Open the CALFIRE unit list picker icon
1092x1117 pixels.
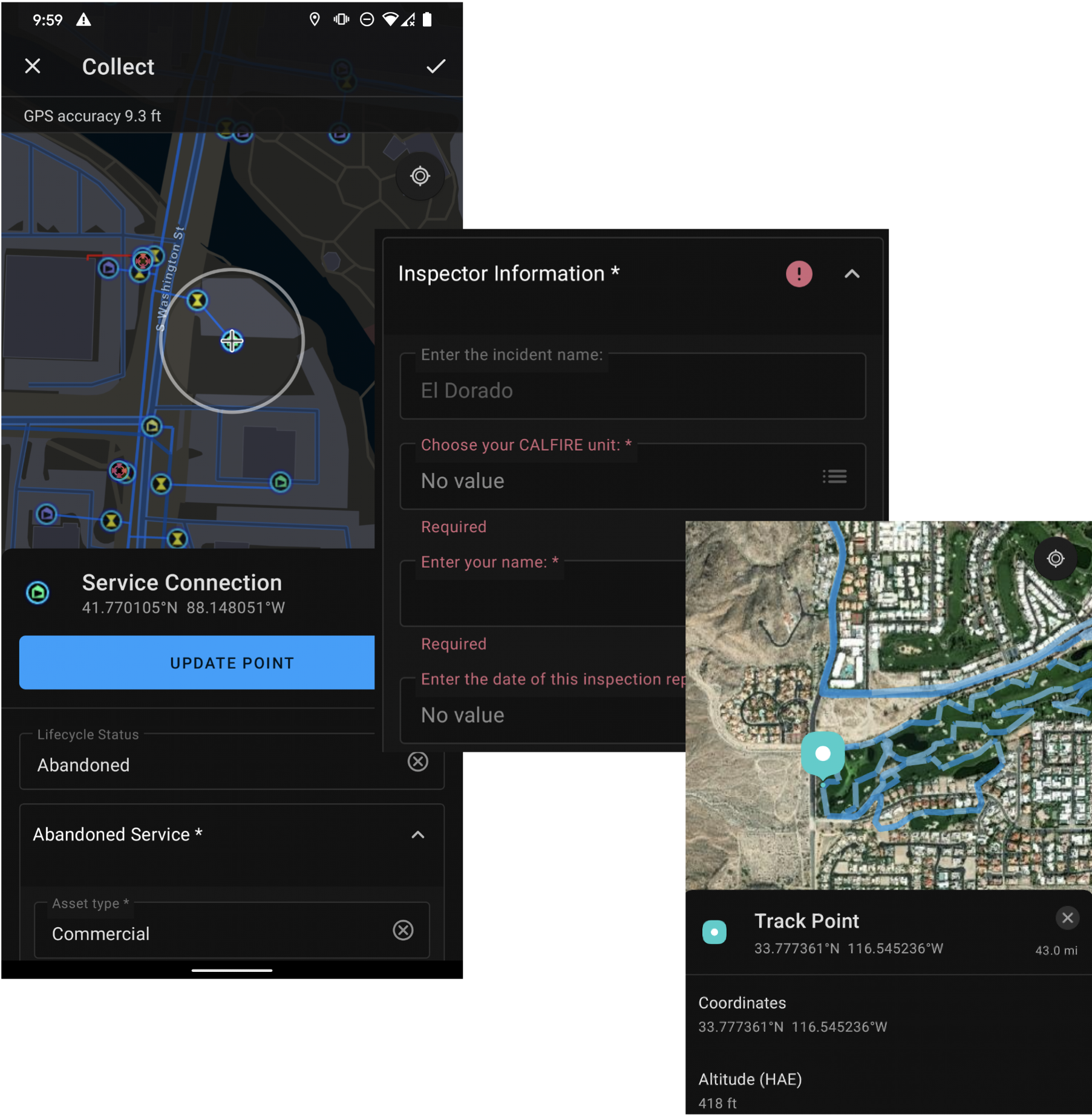tap(835, 476)
